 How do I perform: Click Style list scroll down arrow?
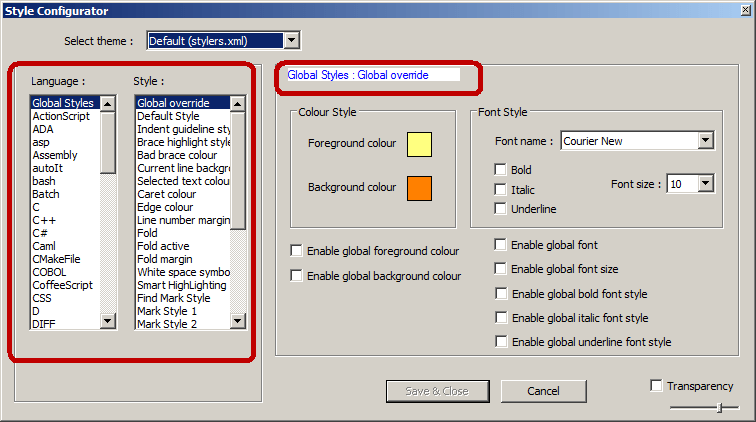coord(237,321)
